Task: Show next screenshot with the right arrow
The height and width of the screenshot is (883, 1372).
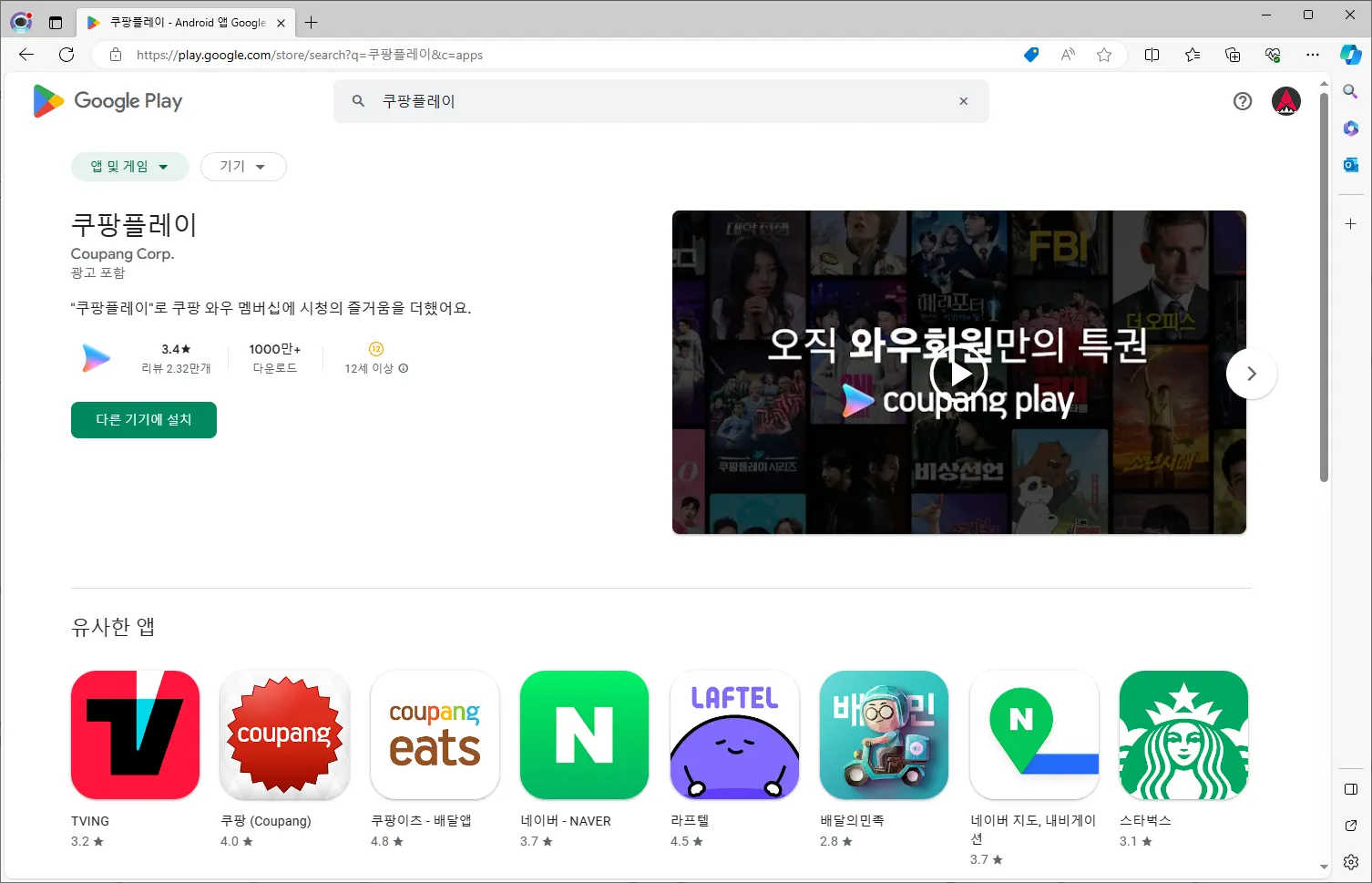Action: pyautogui.click(x=1252, y=374)
